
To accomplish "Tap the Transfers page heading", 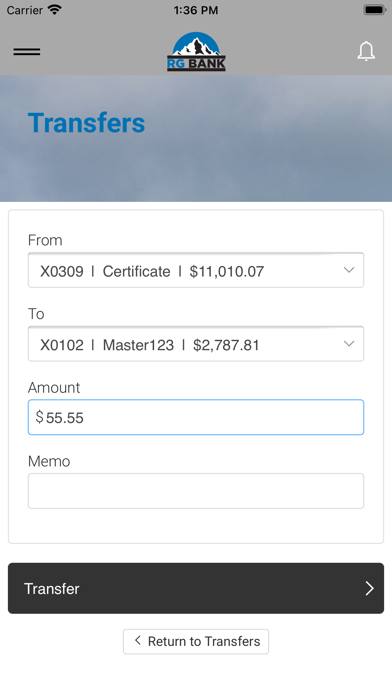I will [87, 123].
